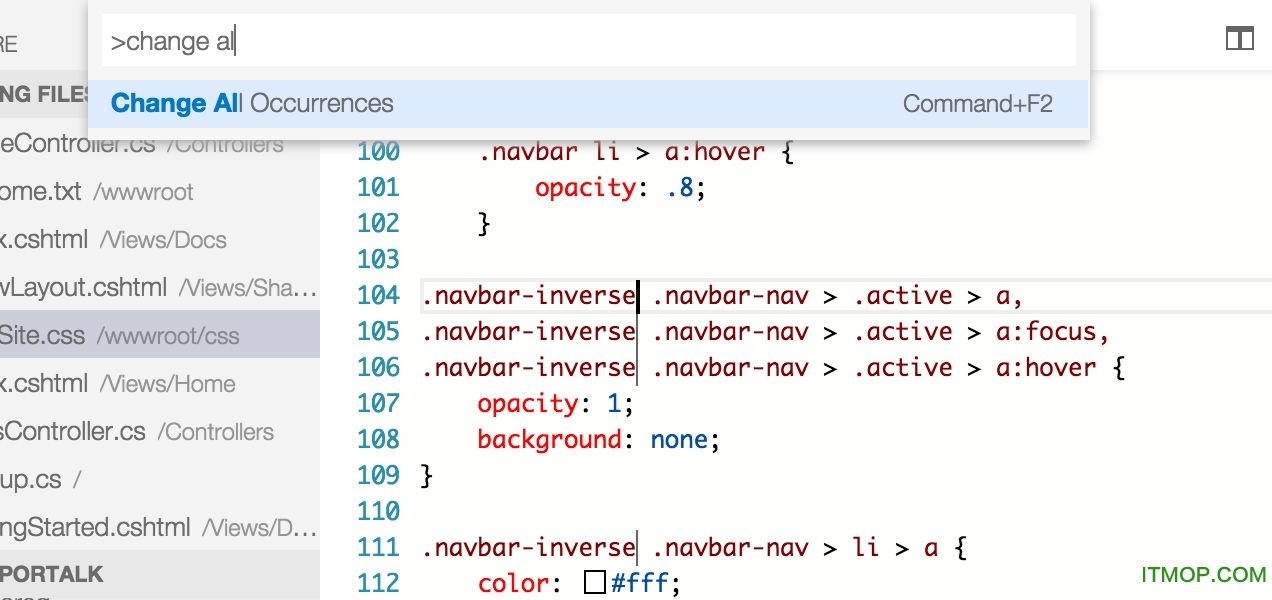This screenshot has width=1272, height=600.
Task: Focus the command palette input field
Action: 588,42
